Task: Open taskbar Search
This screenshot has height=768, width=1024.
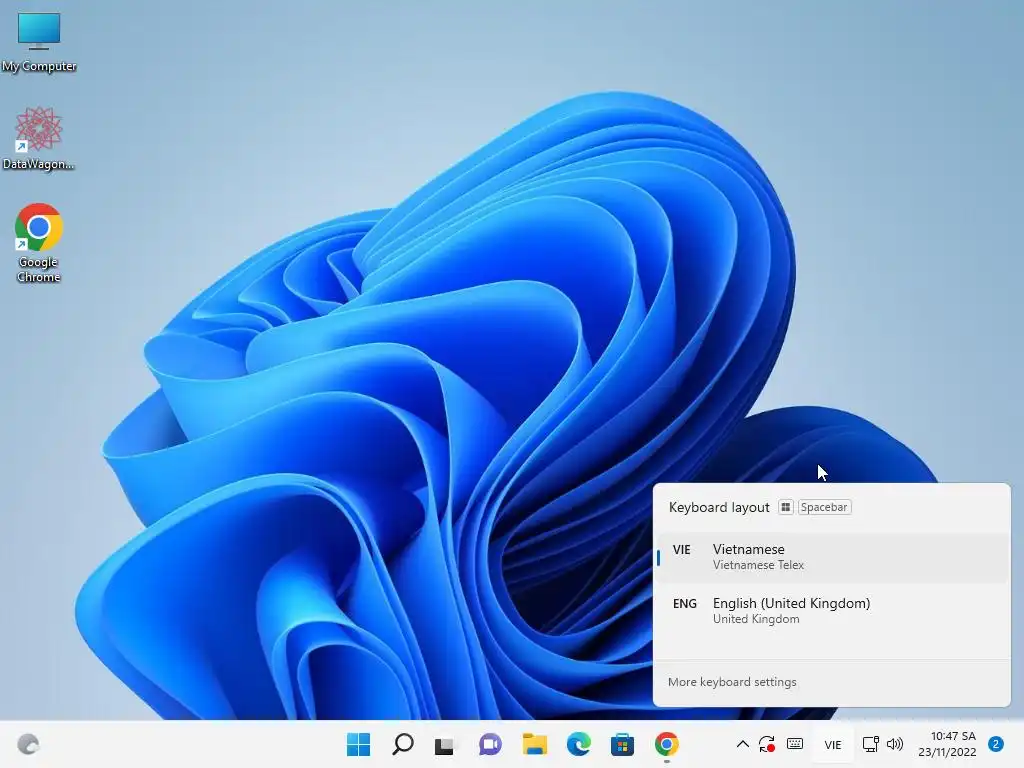Action: (x=402, y=744)
